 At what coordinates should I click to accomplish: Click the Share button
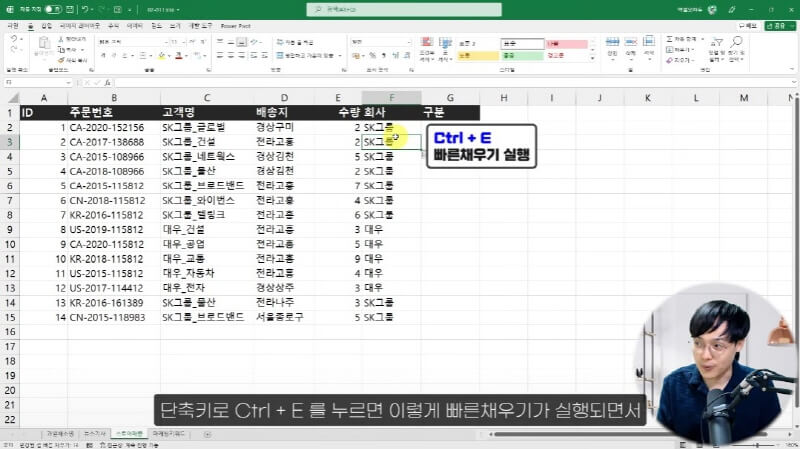tap(779, 26)
